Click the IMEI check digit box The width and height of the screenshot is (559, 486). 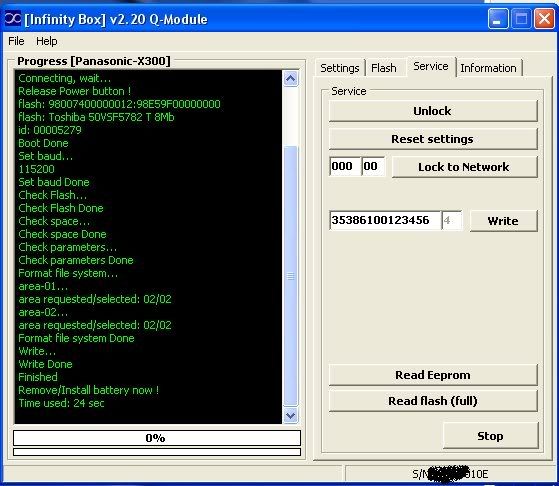(452, 220)
